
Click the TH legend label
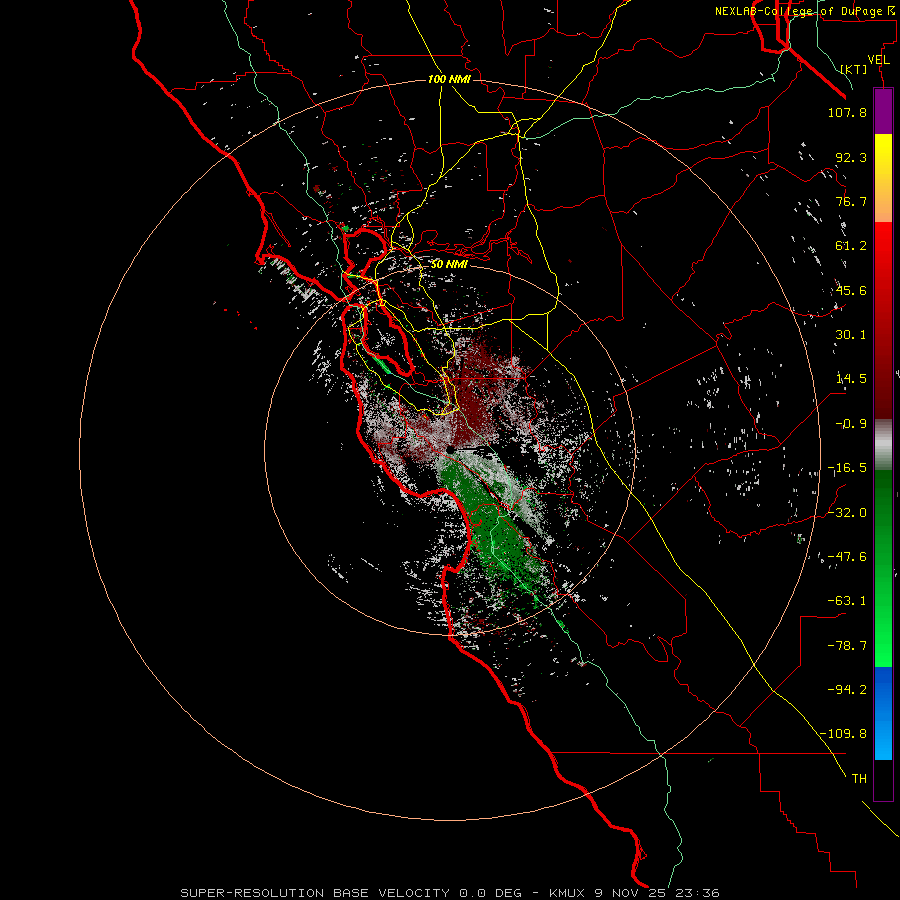tap(859, 778)
